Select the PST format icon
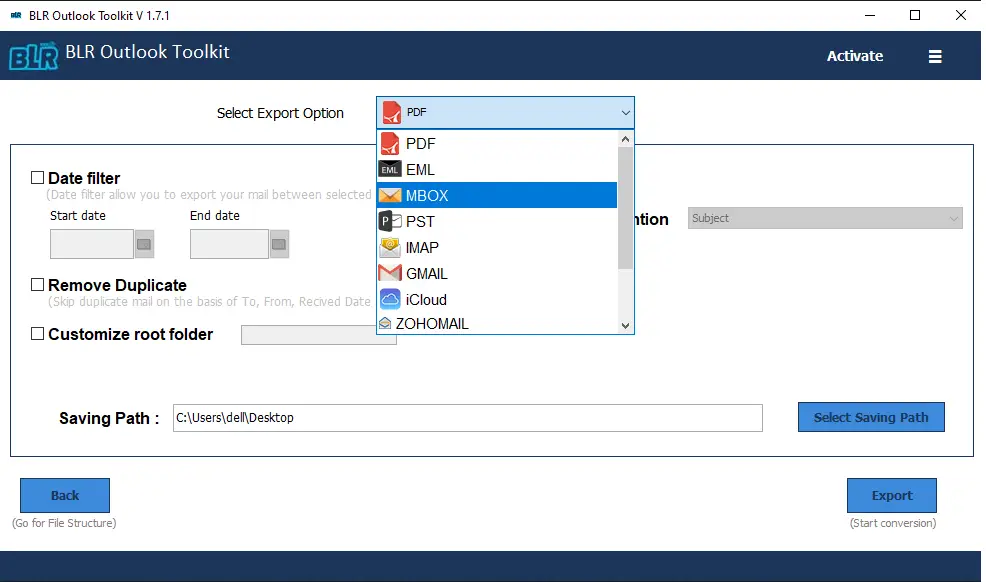 (x=391, y=221)
